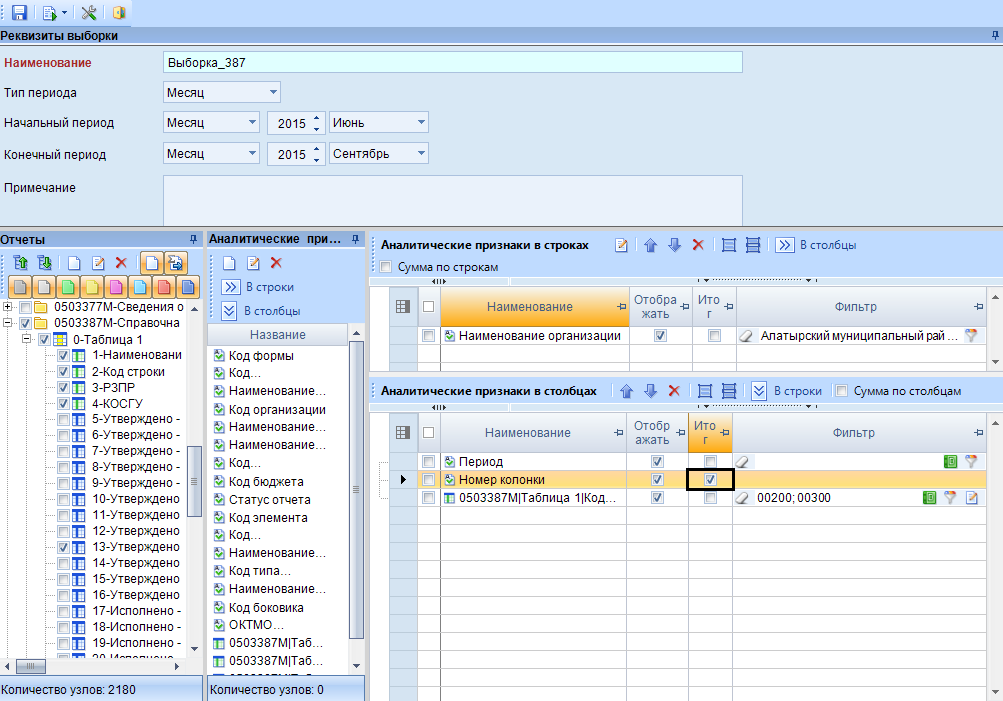Click В строки button in column attributes header
1003x701 pixels.
(786, 391)
